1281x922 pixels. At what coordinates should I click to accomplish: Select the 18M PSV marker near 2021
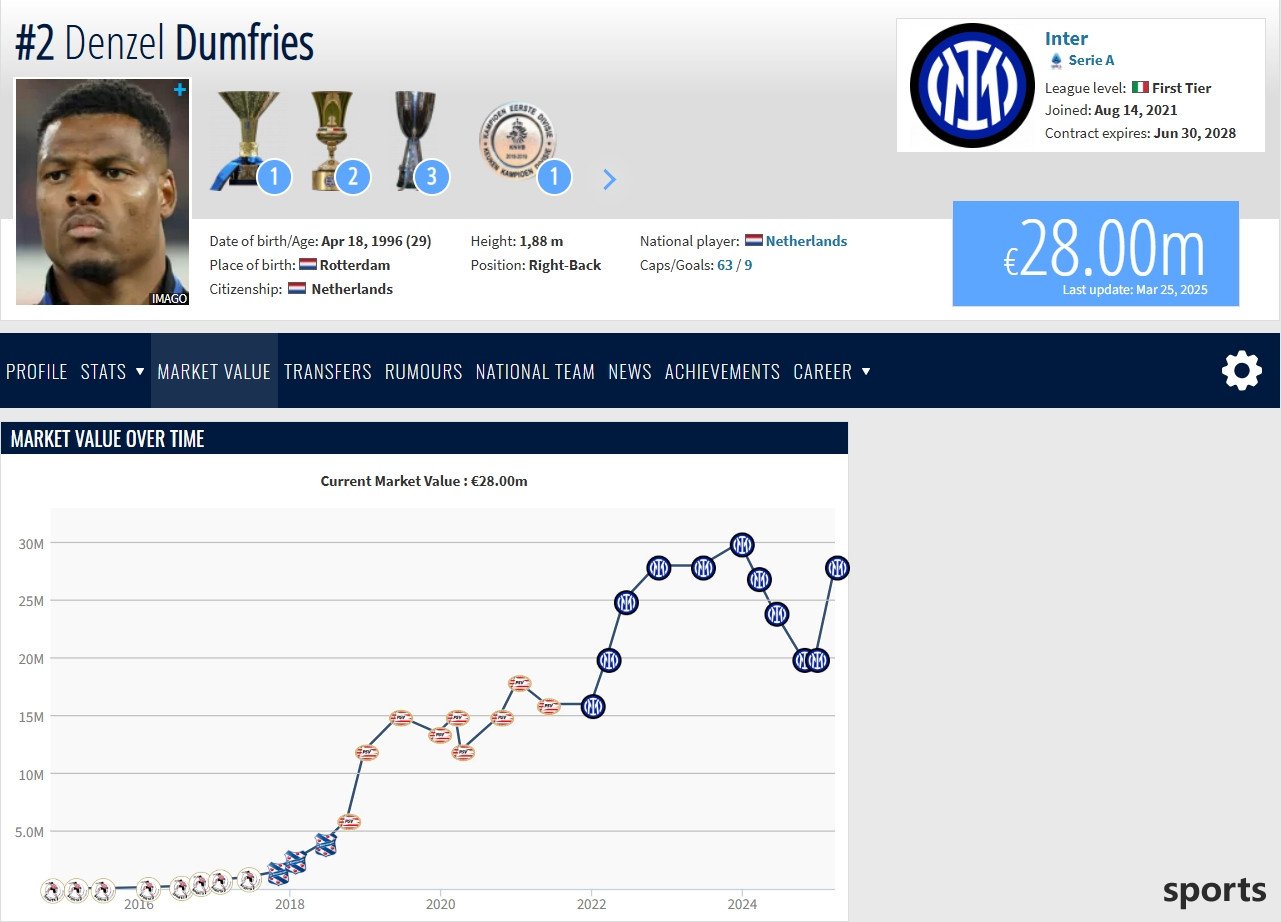[x=519, y=684]
